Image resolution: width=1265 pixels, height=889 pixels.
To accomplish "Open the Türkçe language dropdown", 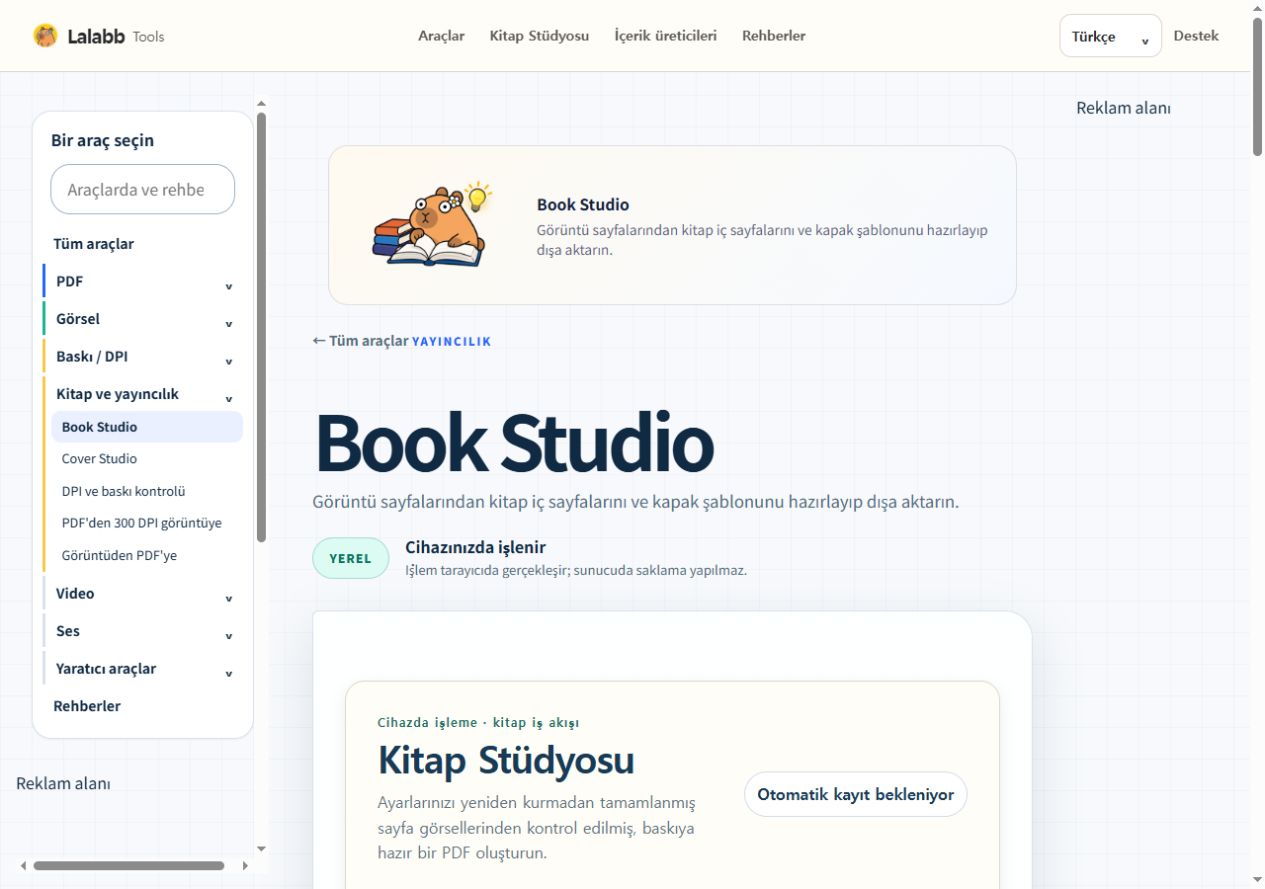I will pos(1110,36).
